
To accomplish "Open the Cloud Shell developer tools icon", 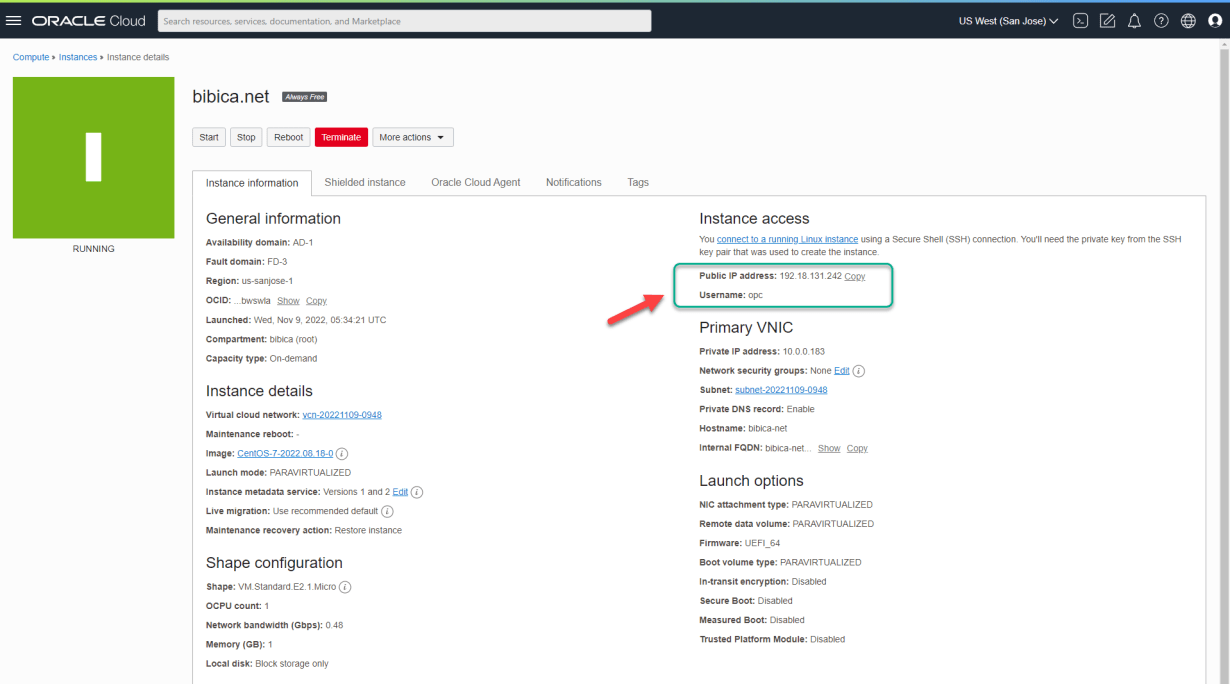I will tap(1080, 21).
